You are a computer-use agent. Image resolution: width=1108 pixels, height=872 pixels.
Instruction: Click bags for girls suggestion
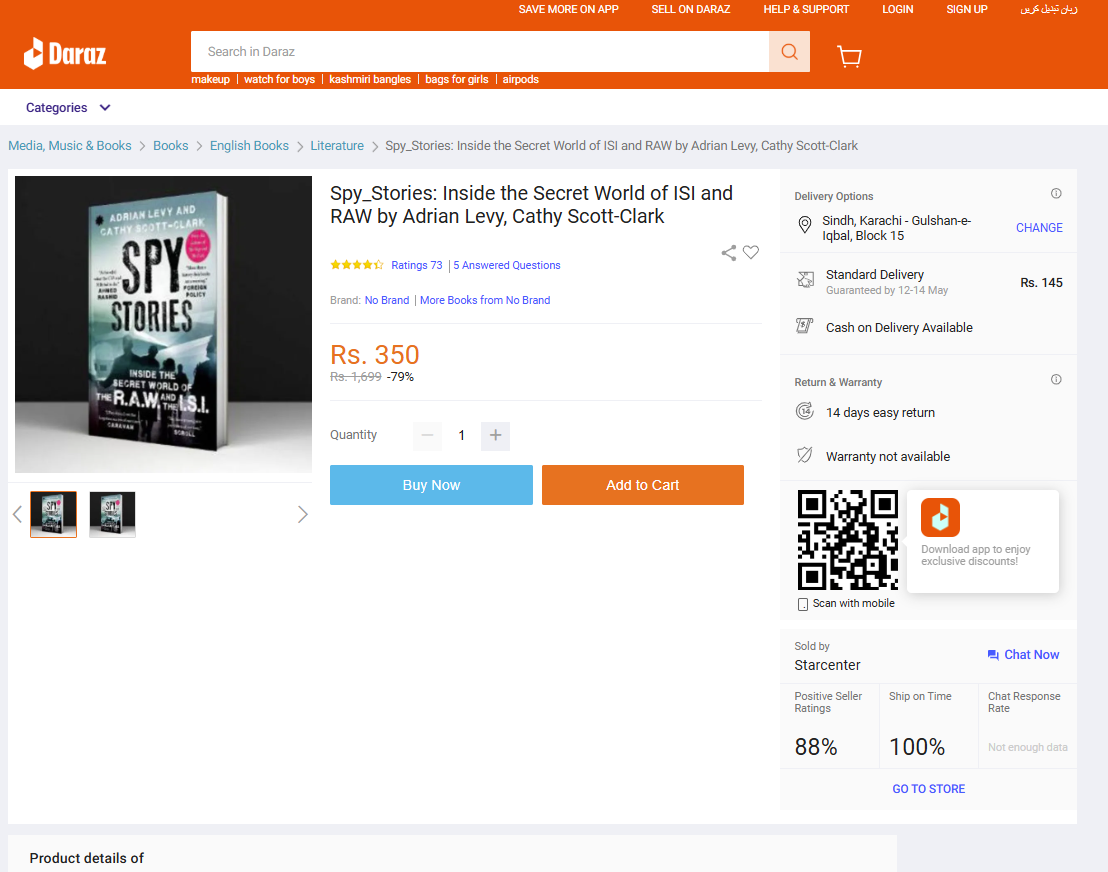456,79
